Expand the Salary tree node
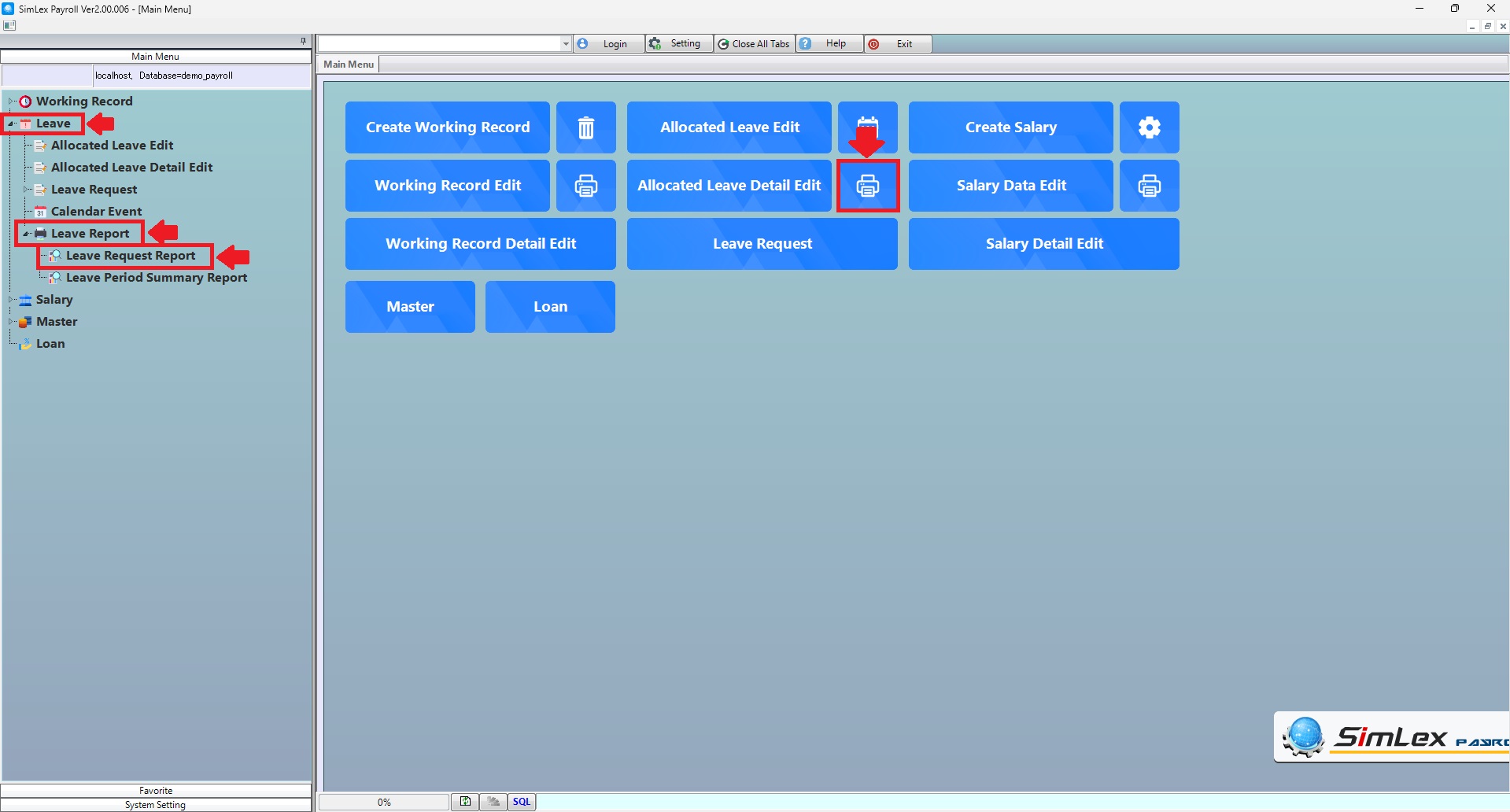1510x812 pixels. coord(11,300)
